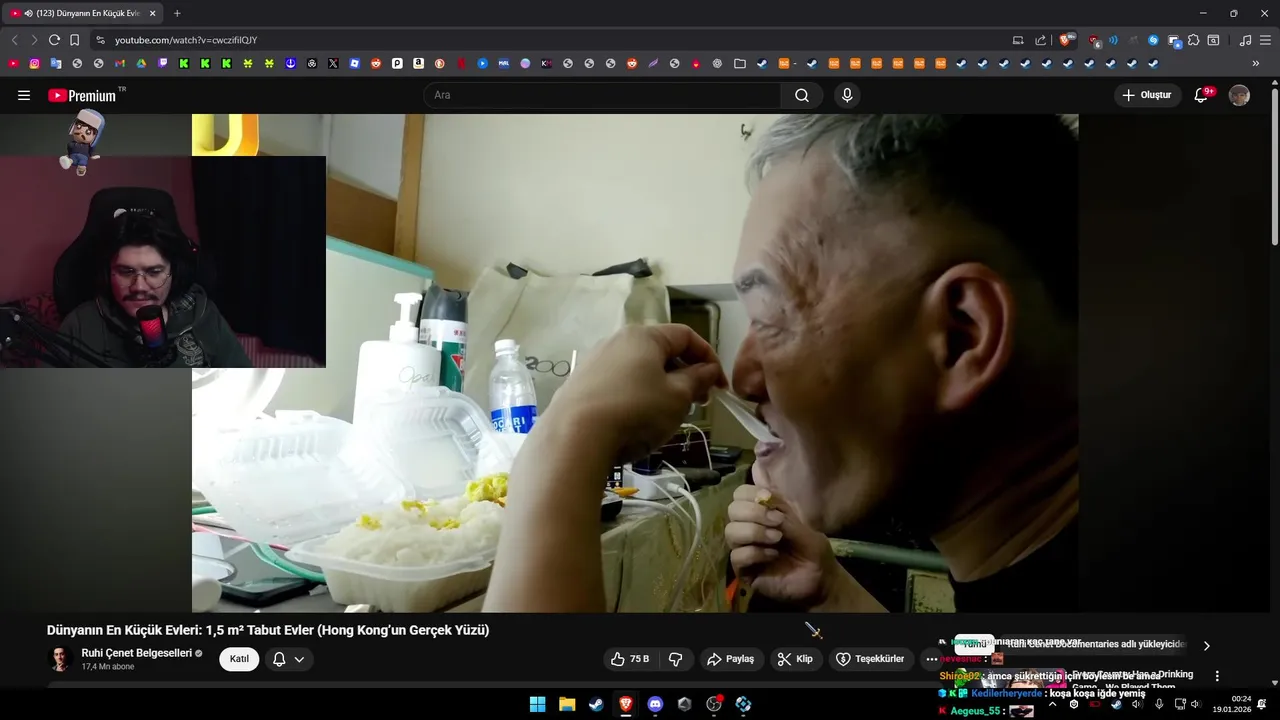Open the clock showing 00:24

coord(1232,704)
